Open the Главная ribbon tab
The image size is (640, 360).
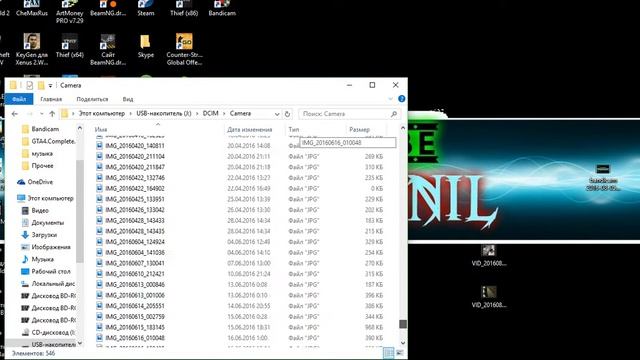(x=51, y=99)
